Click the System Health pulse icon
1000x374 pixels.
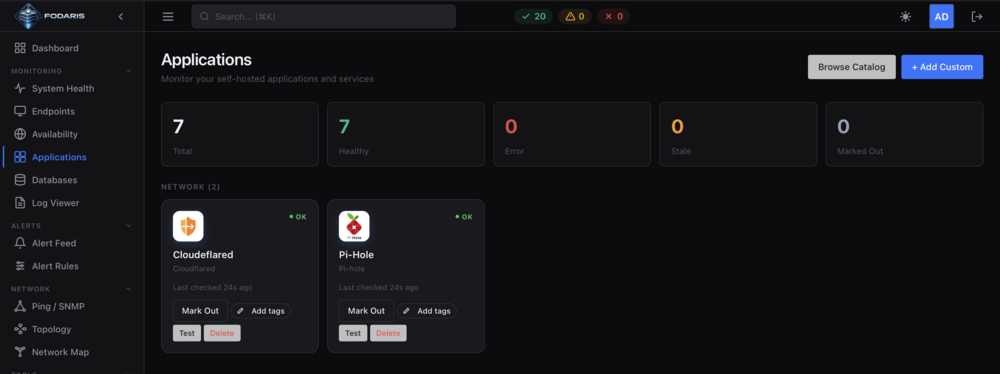(20, 89)
